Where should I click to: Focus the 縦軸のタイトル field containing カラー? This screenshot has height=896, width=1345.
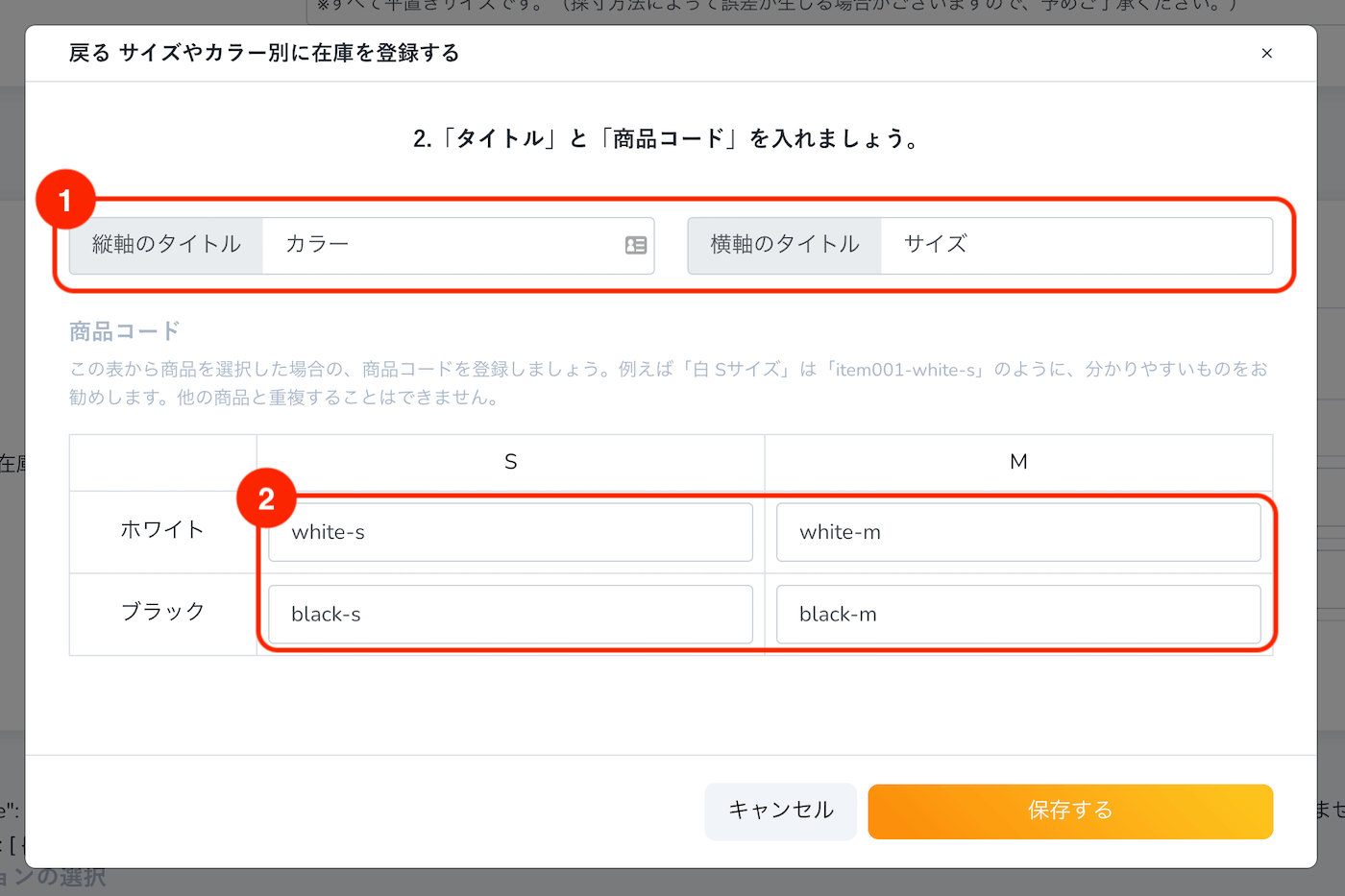click(x=442, y=246)
